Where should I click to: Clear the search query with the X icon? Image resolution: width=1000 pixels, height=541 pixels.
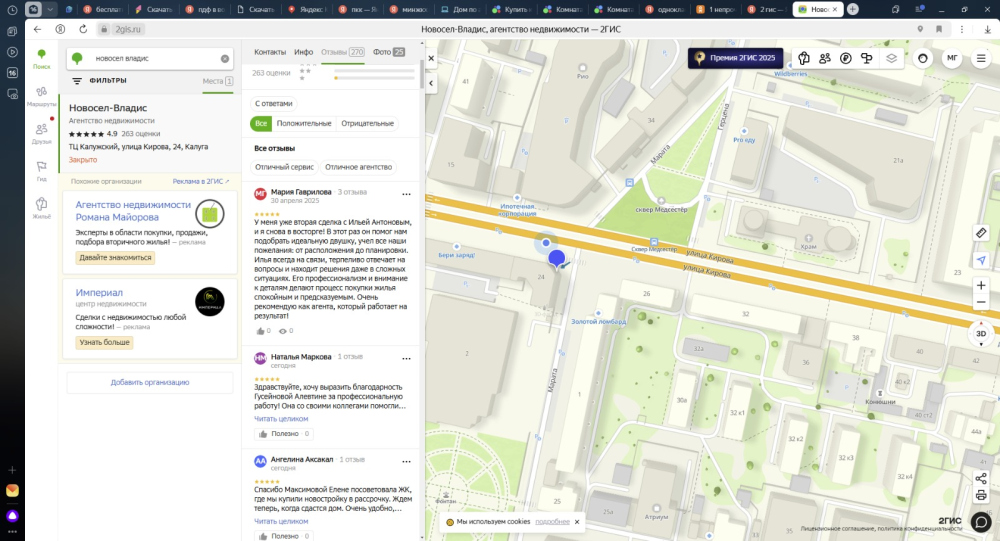pos(225,59)
